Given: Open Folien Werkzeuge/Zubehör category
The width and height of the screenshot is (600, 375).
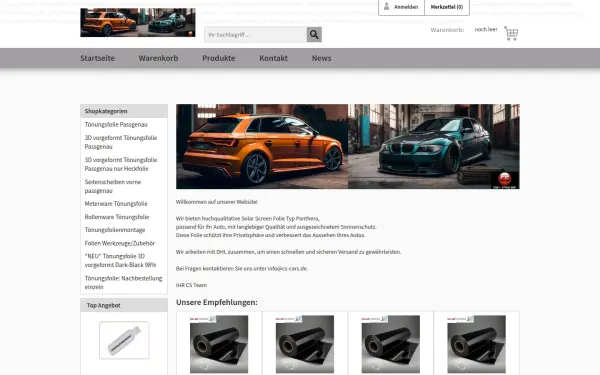Looking at the screenshot, I should click(120, 243).
